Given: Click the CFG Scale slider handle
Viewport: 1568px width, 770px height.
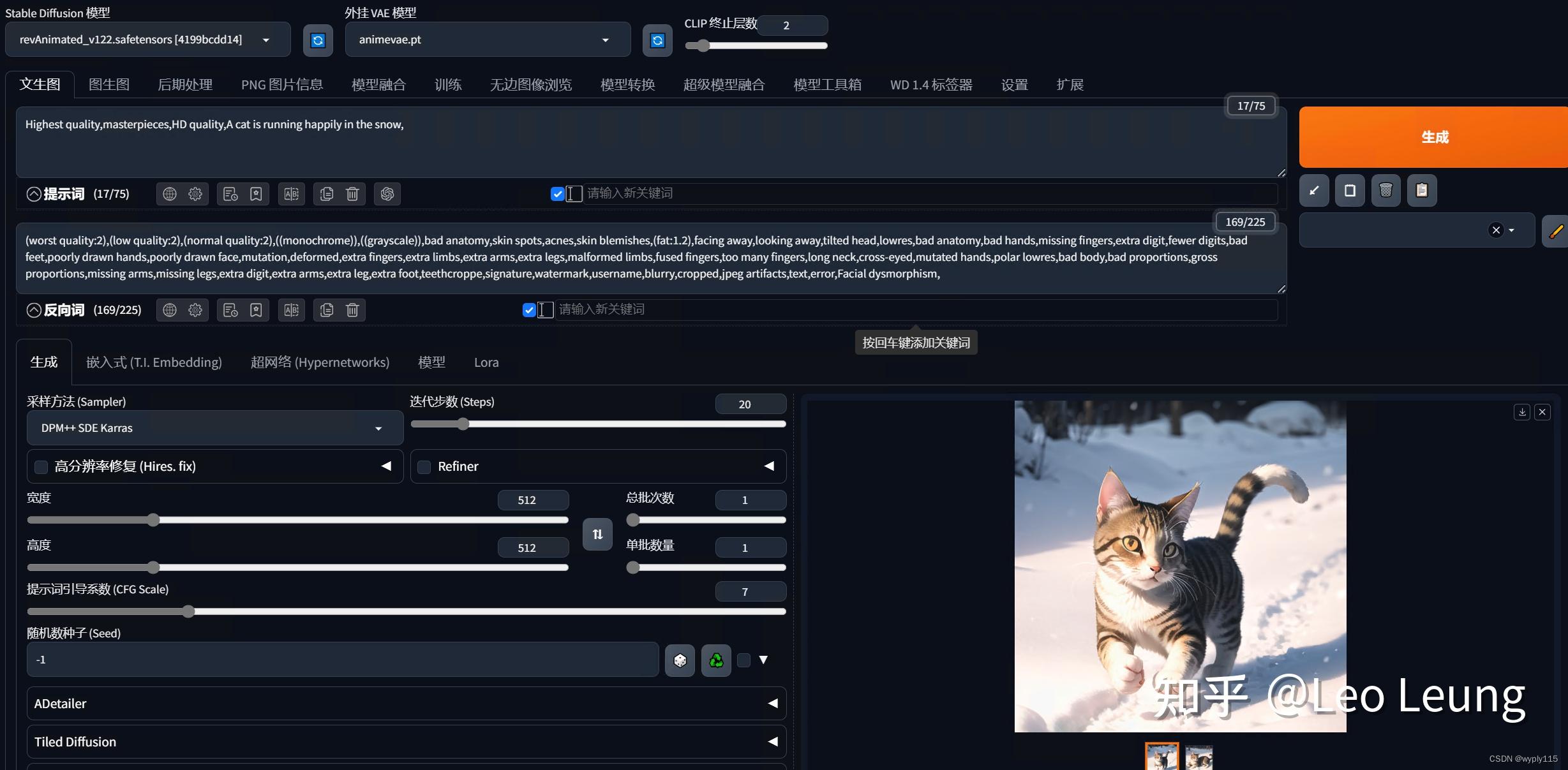Looking at the screenshot, I should 188,612.
